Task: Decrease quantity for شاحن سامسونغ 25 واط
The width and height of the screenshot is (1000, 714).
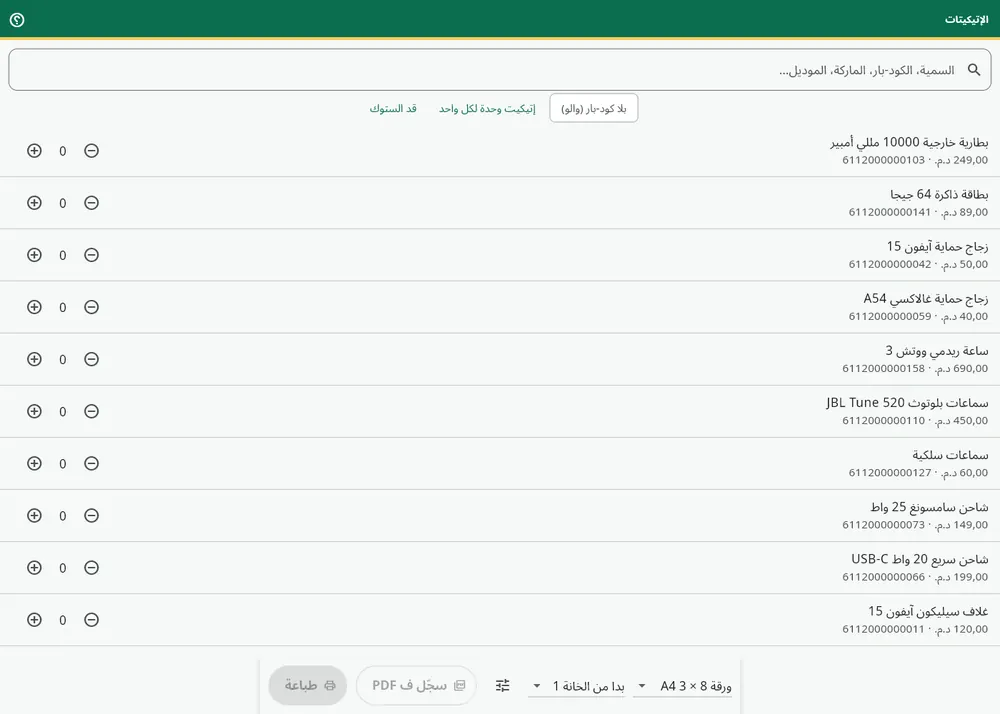Action: click(x=91, y=516)
